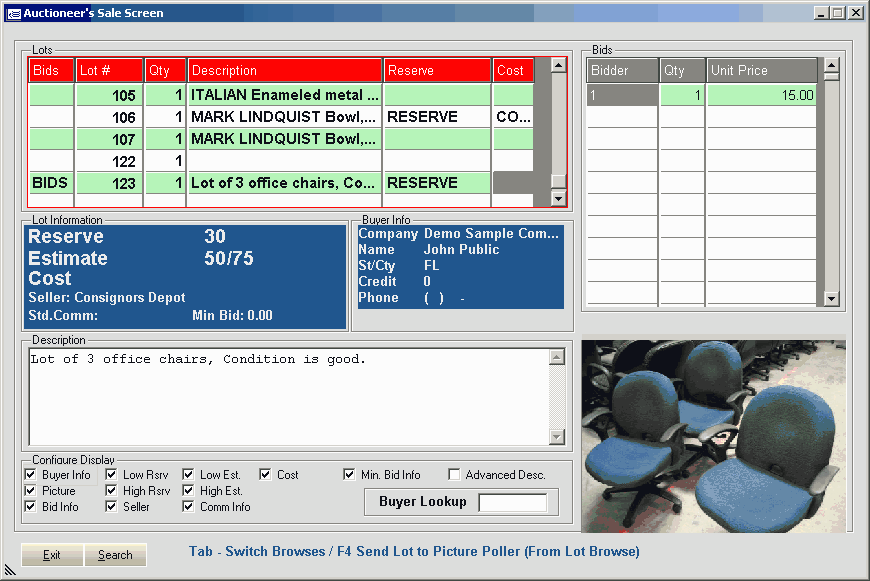Click the Seller: Consignors Depot text
This screenshot has height=581, width=870.
click(107, 297)
